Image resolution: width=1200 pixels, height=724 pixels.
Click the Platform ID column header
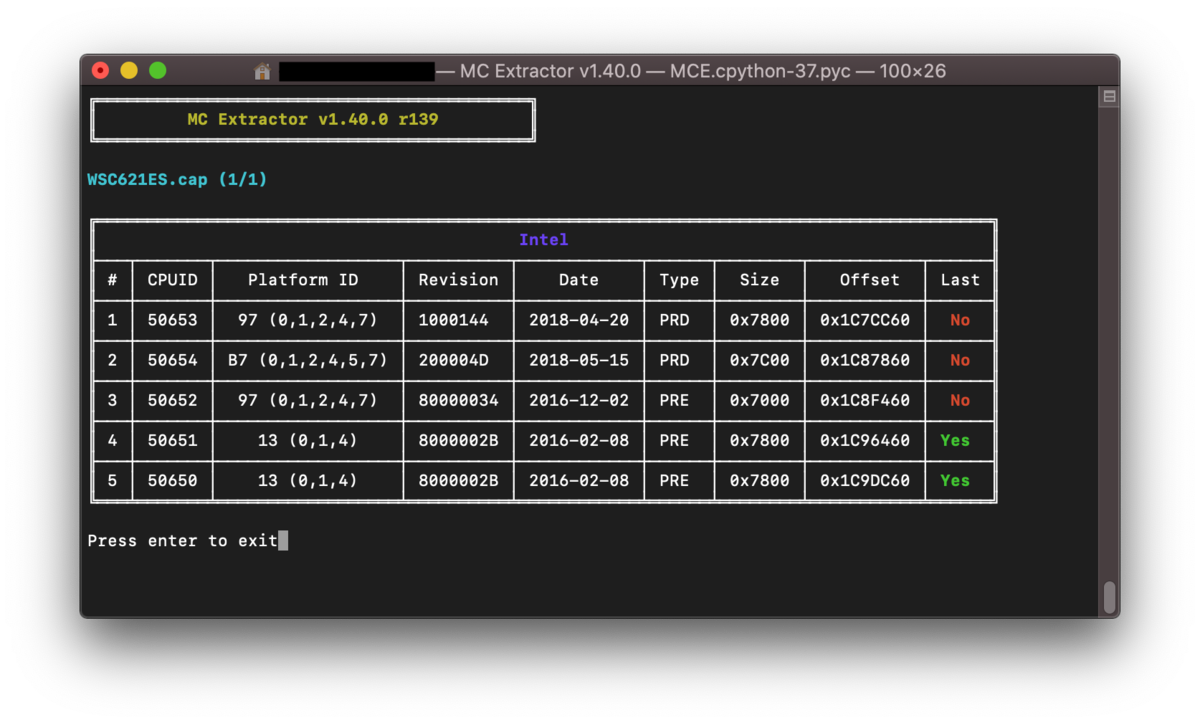pos(303,280)
